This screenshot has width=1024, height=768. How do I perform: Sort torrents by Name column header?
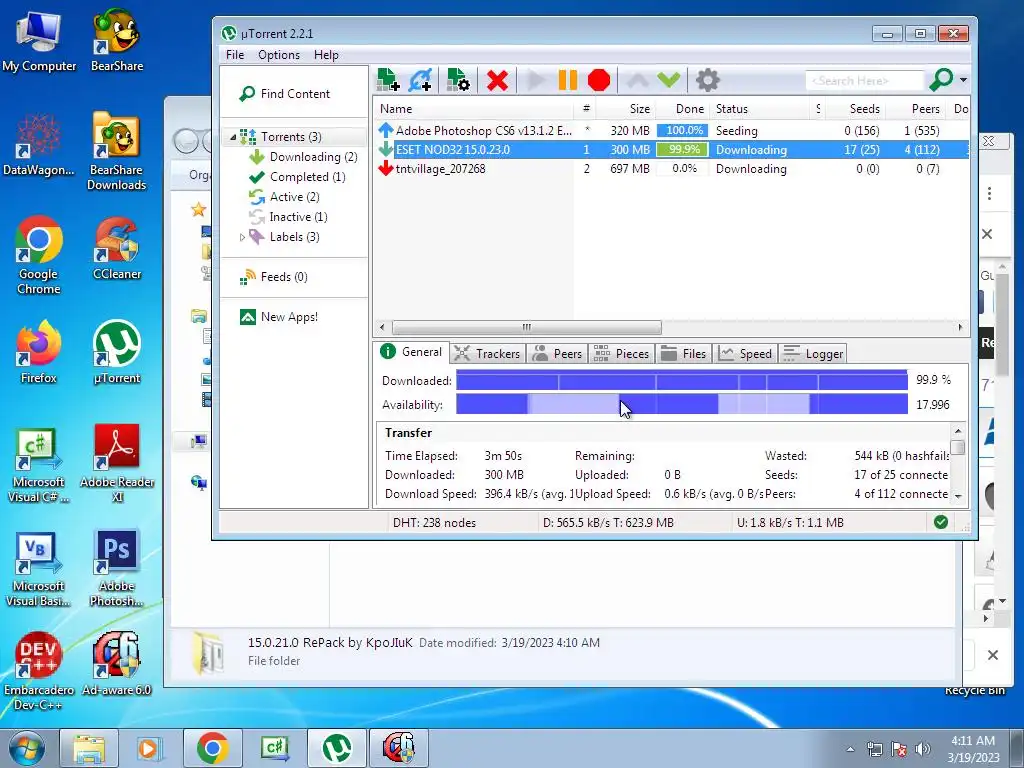pos(473,109)
